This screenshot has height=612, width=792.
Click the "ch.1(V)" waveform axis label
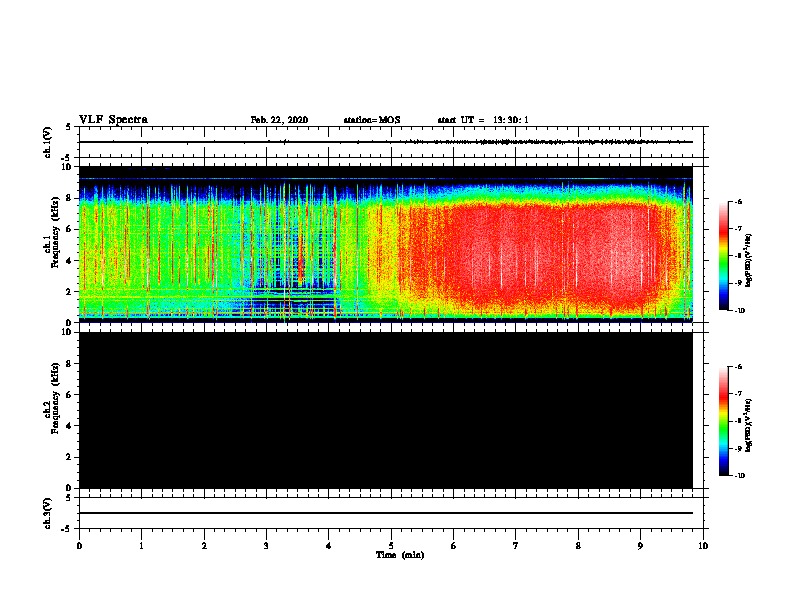point(48,142)
